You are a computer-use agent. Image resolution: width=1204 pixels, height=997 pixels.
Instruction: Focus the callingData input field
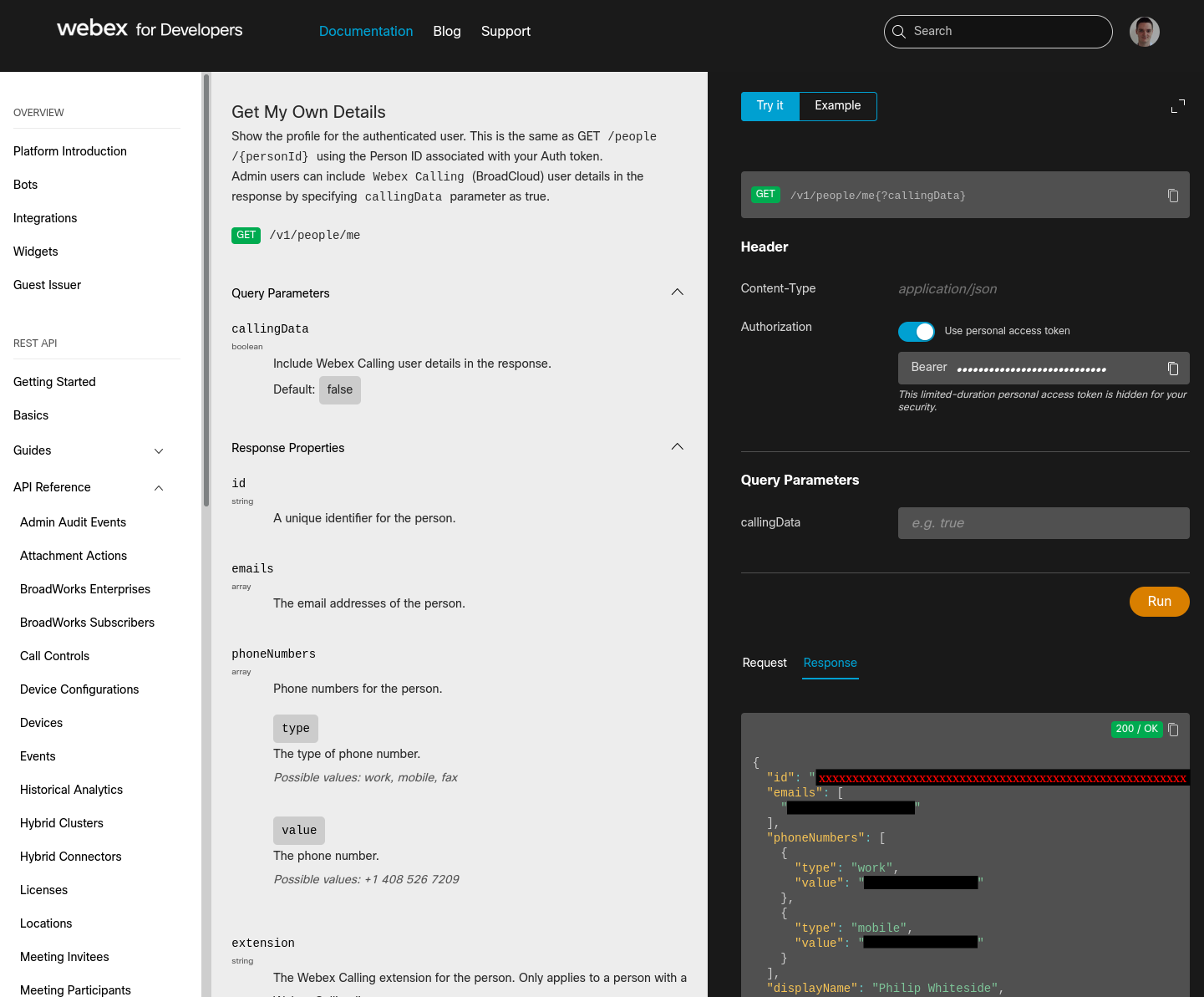pyautogui.click(x=1044, y=523)
